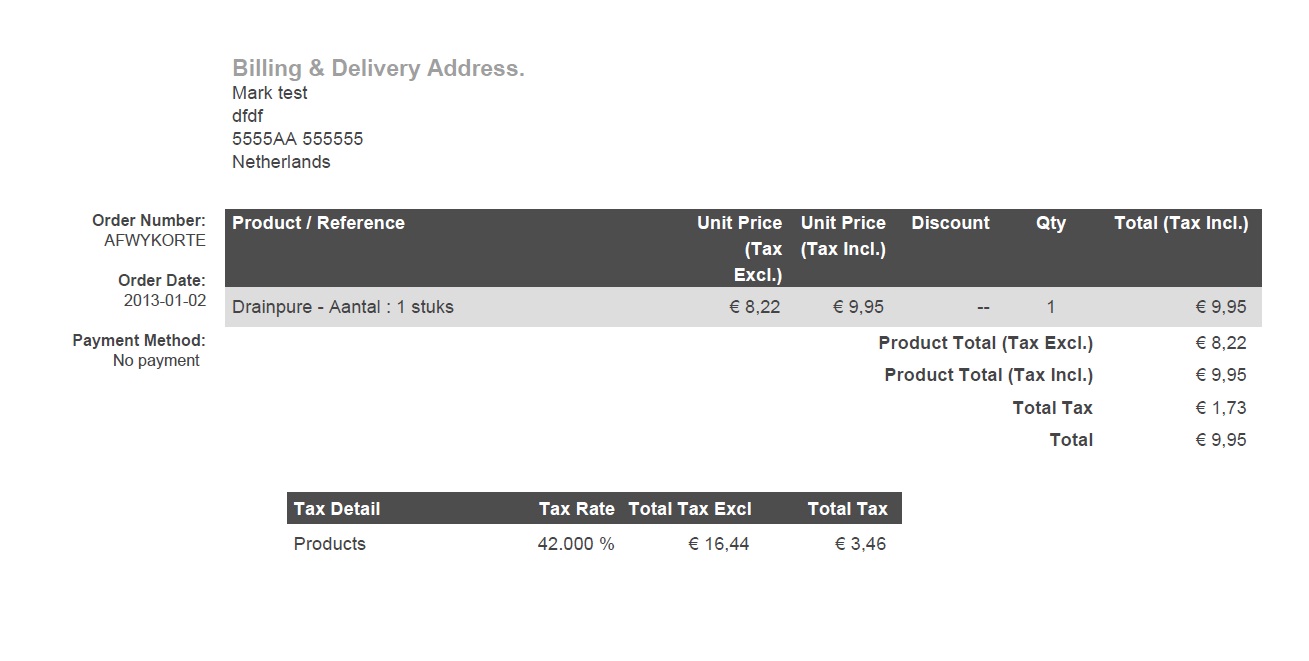
Task: Click the Unit Price (Tax Excl.) header
Action: 740,249
